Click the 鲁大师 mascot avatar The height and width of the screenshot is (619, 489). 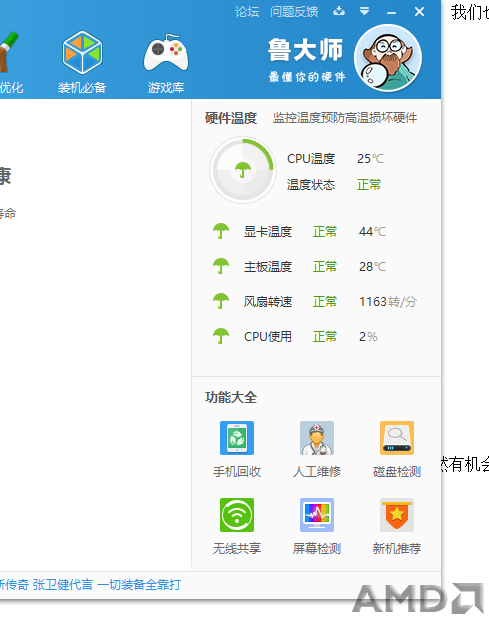pos(388,58)
